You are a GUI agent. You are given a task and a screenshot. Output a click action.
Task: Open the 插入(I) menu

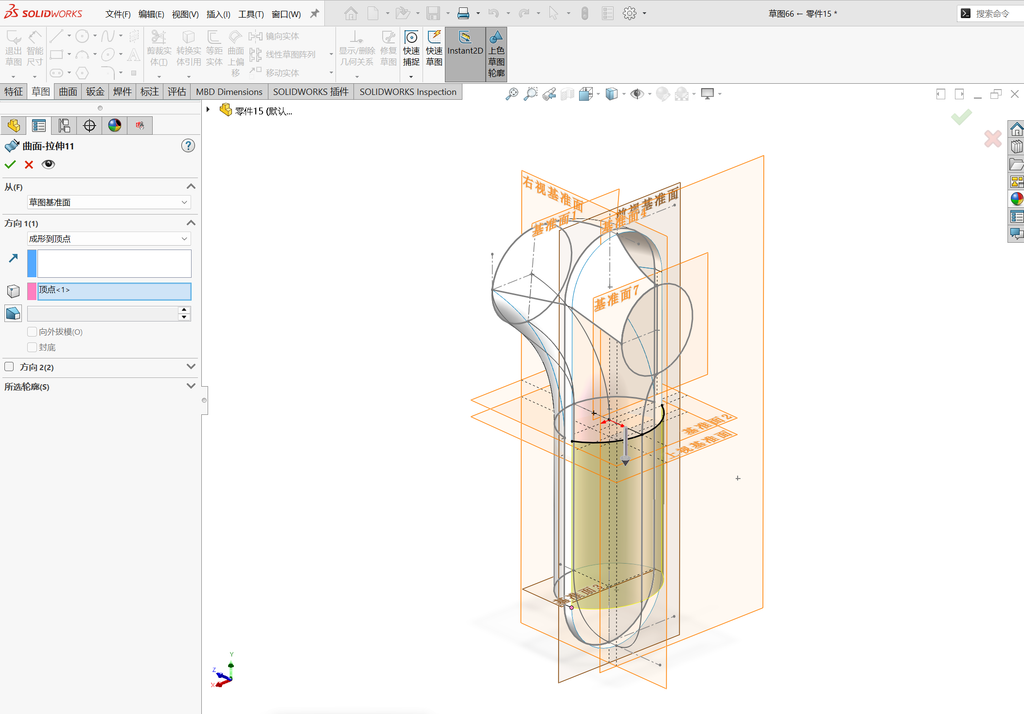tap(218, 14)
